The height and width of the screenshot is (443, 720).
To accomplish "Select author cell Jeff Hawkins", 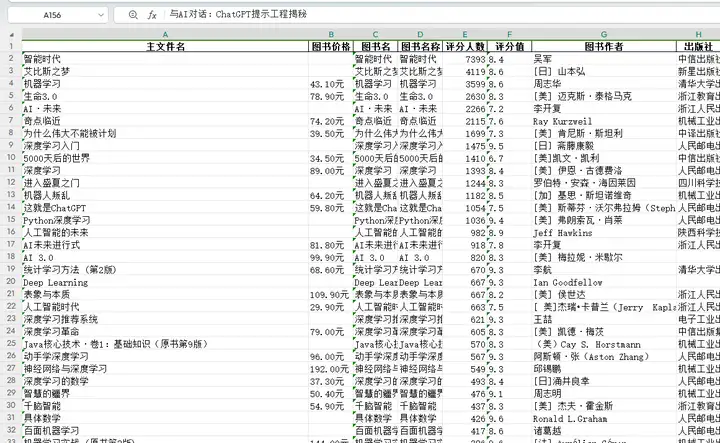I will [x=604, y=233].
